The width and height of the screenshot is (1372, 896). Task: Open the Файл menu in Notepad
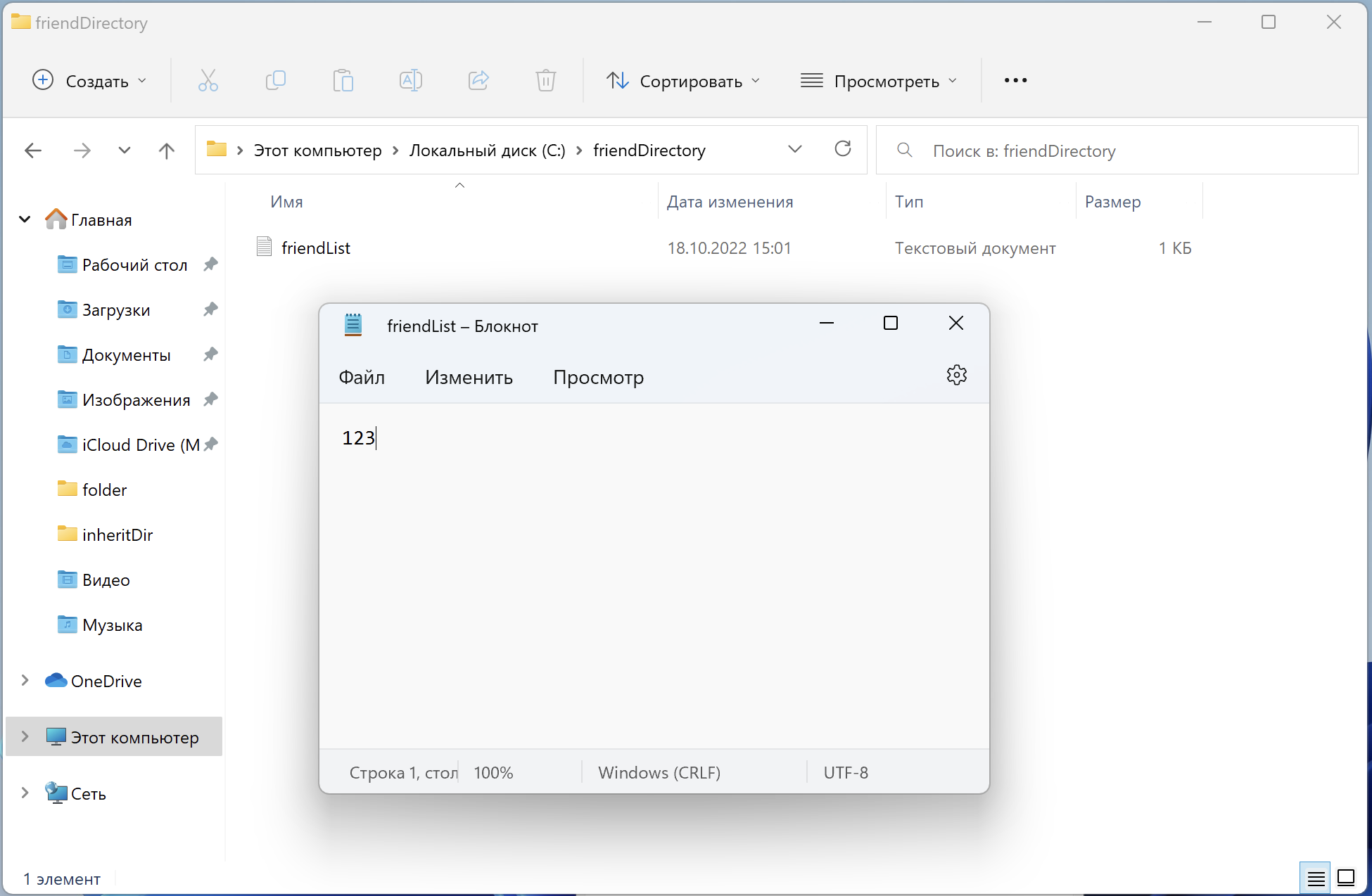coord(362,378)
